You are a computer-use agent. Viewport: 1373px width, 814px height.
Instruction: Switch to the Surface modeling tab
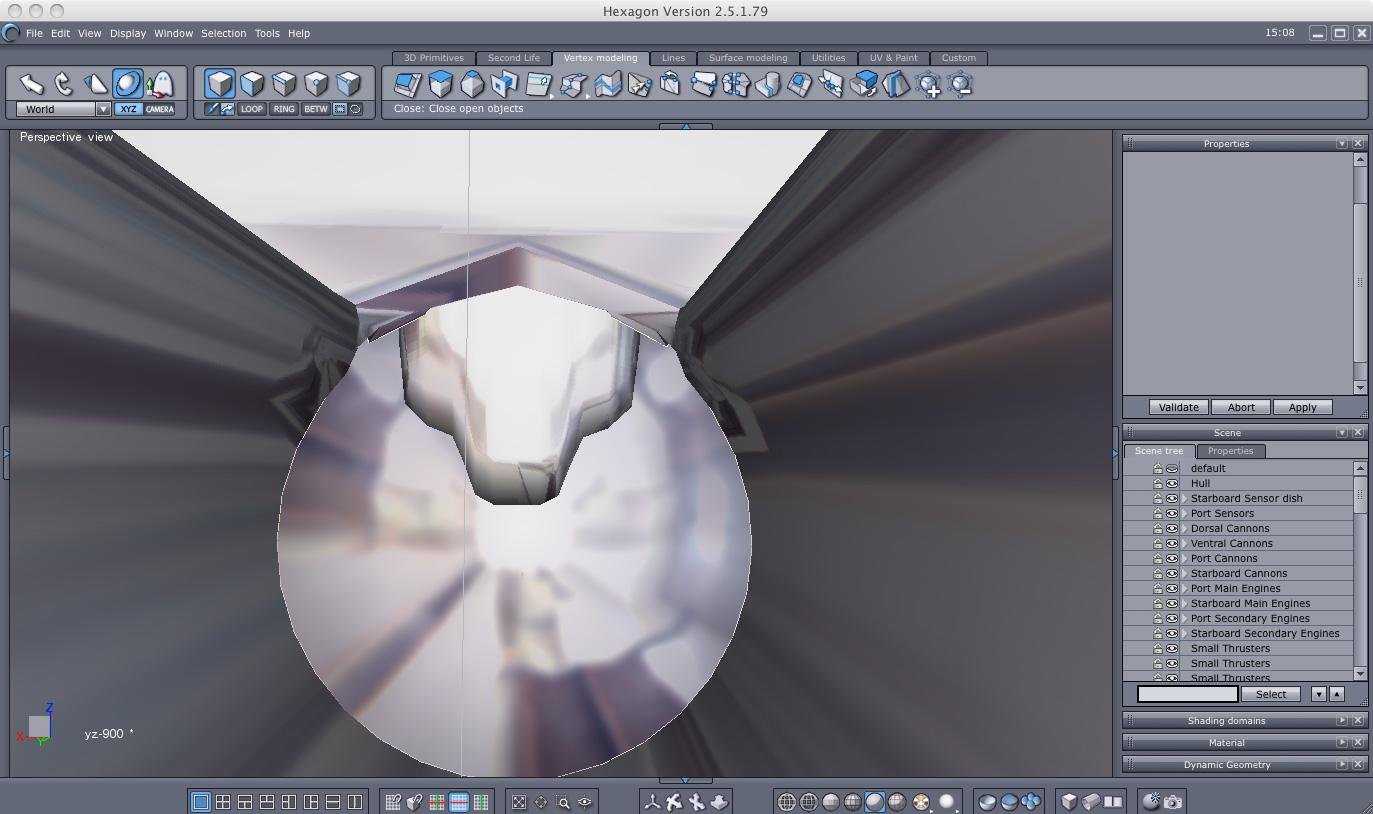click(x=748, y=58)
